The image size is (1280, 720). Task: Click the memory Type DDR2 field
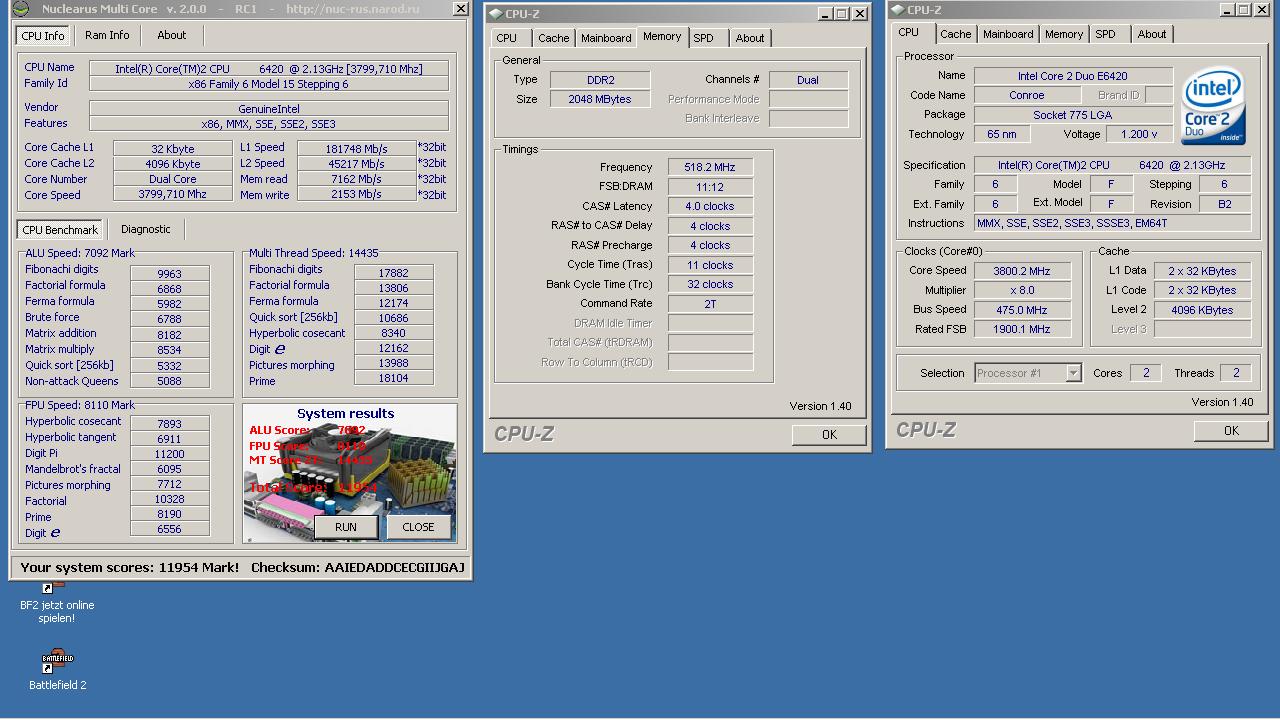600,80
